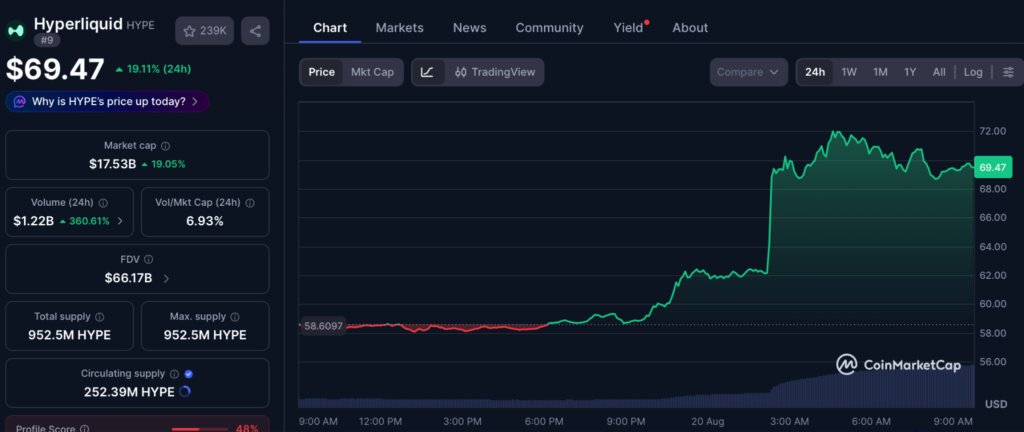Open the Compare dropdown
Image resolution: width=1024 pixels, height=432 pixels.
pyautogui.click(x=748, y=72)
